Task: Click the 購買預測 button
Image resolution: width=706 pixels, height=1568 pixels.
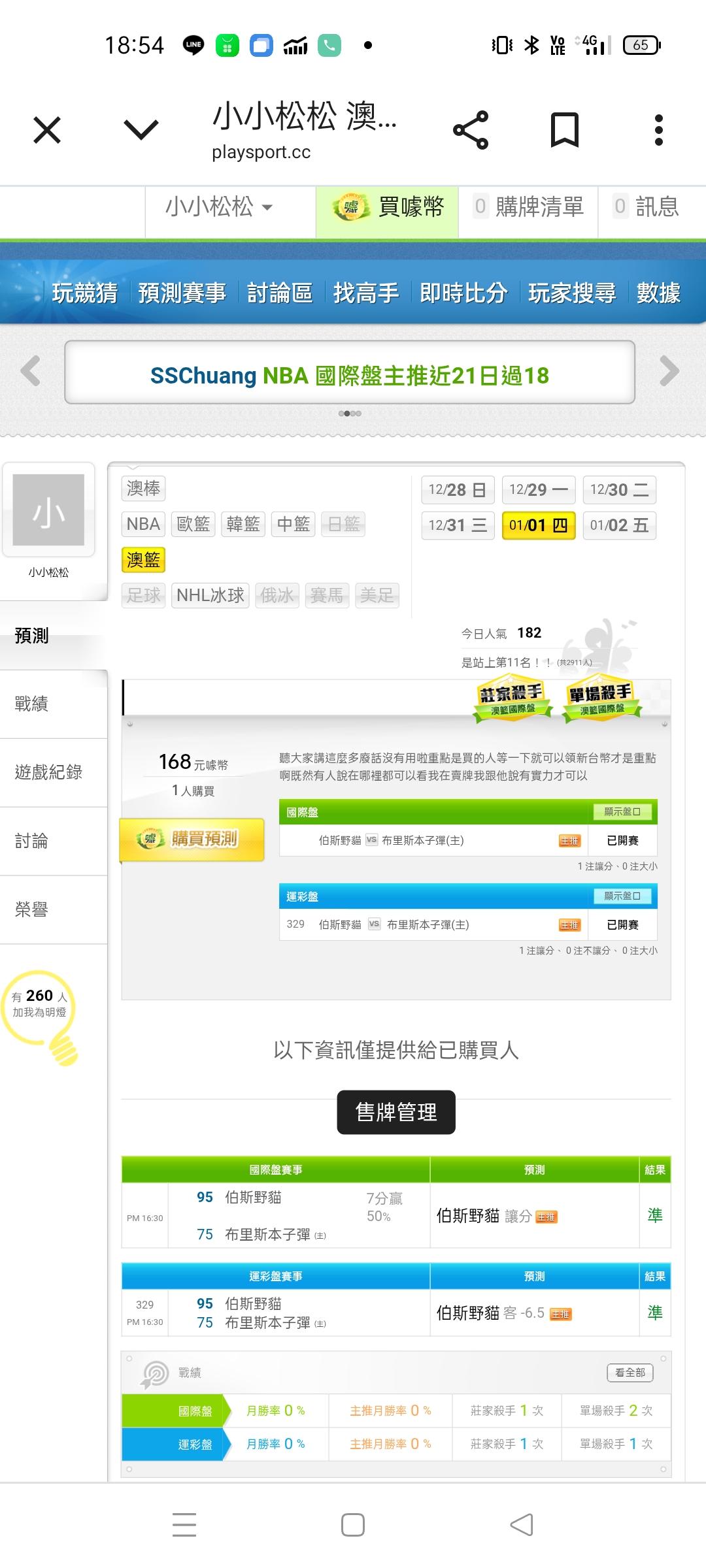Action: pos(192,839)
